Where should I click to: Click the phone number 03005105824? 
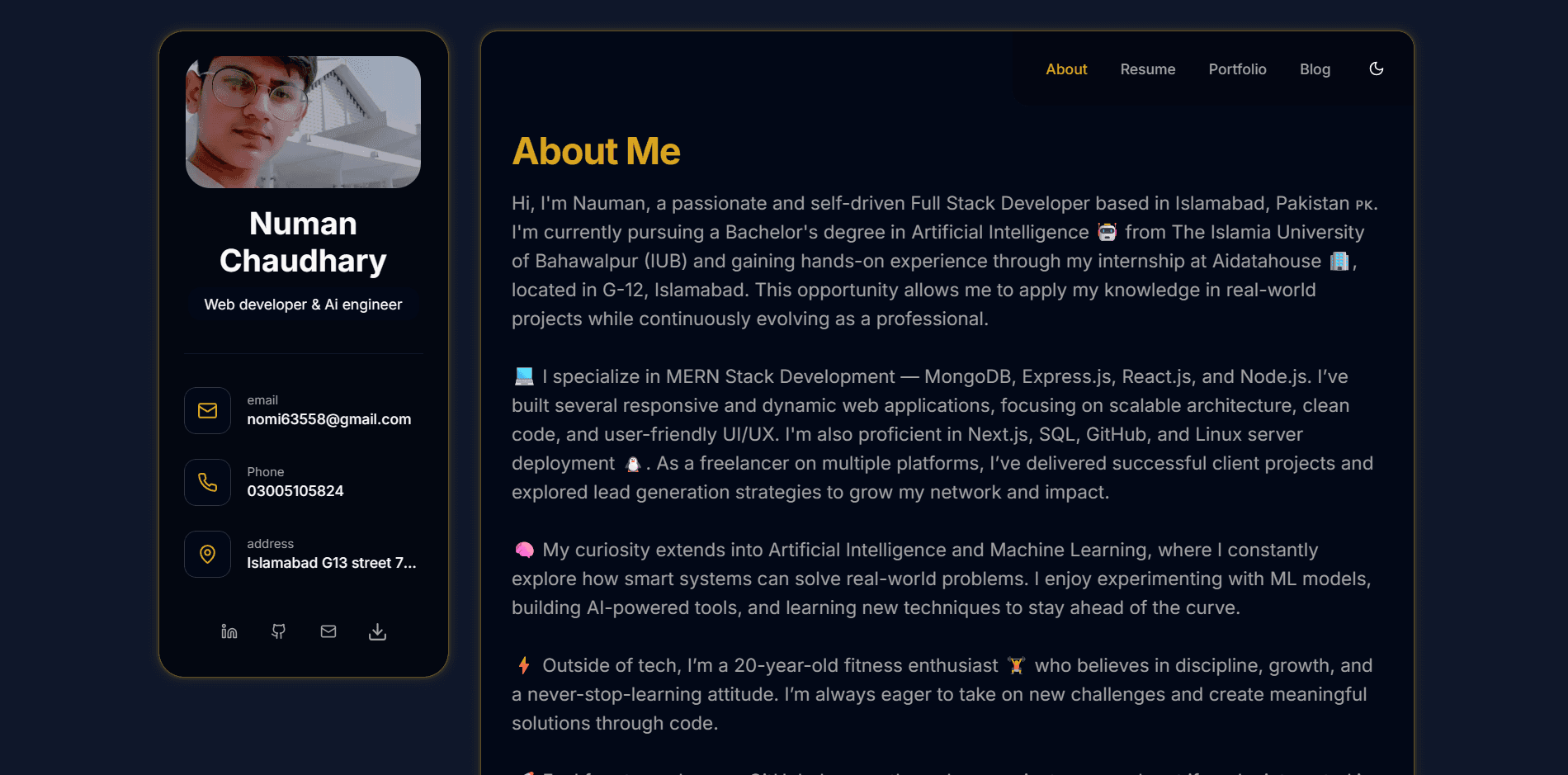[x=295, y=490]
